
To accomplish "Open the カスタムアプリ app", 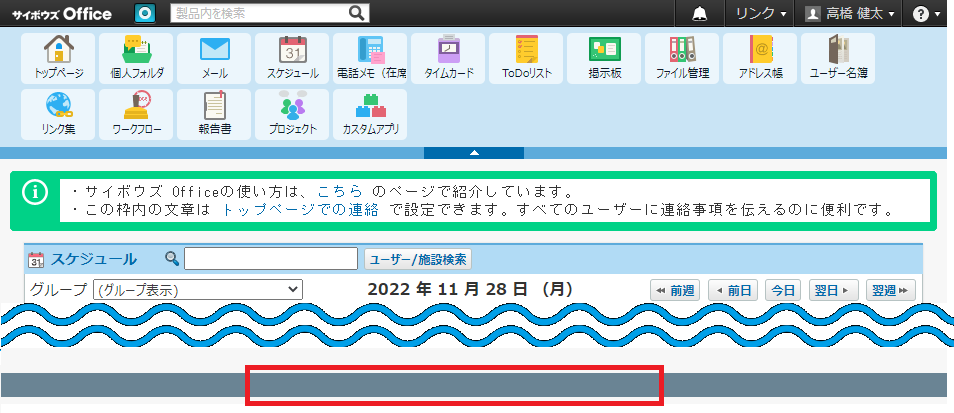I will (x=370, y=114).
